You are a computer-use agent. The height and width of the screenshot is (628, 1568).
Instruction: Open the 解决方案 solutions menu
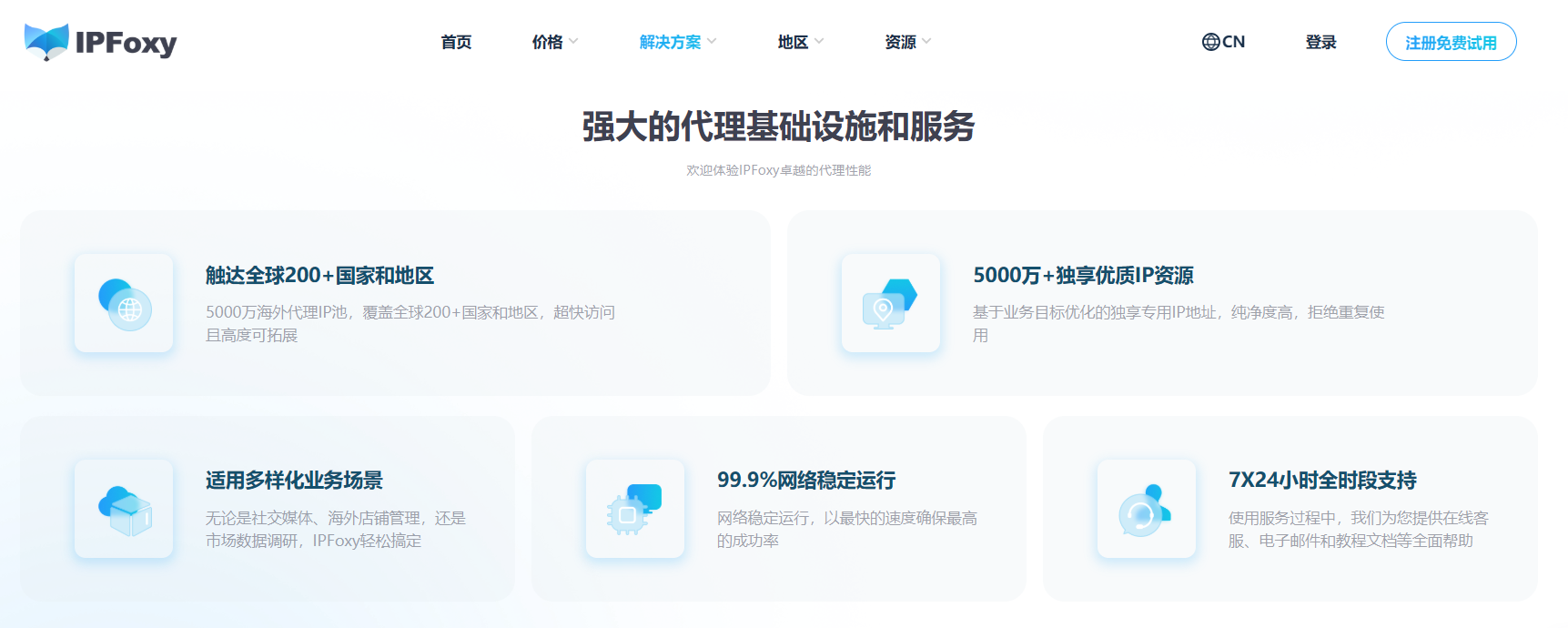pyautogui.click(x=671, y=42)
